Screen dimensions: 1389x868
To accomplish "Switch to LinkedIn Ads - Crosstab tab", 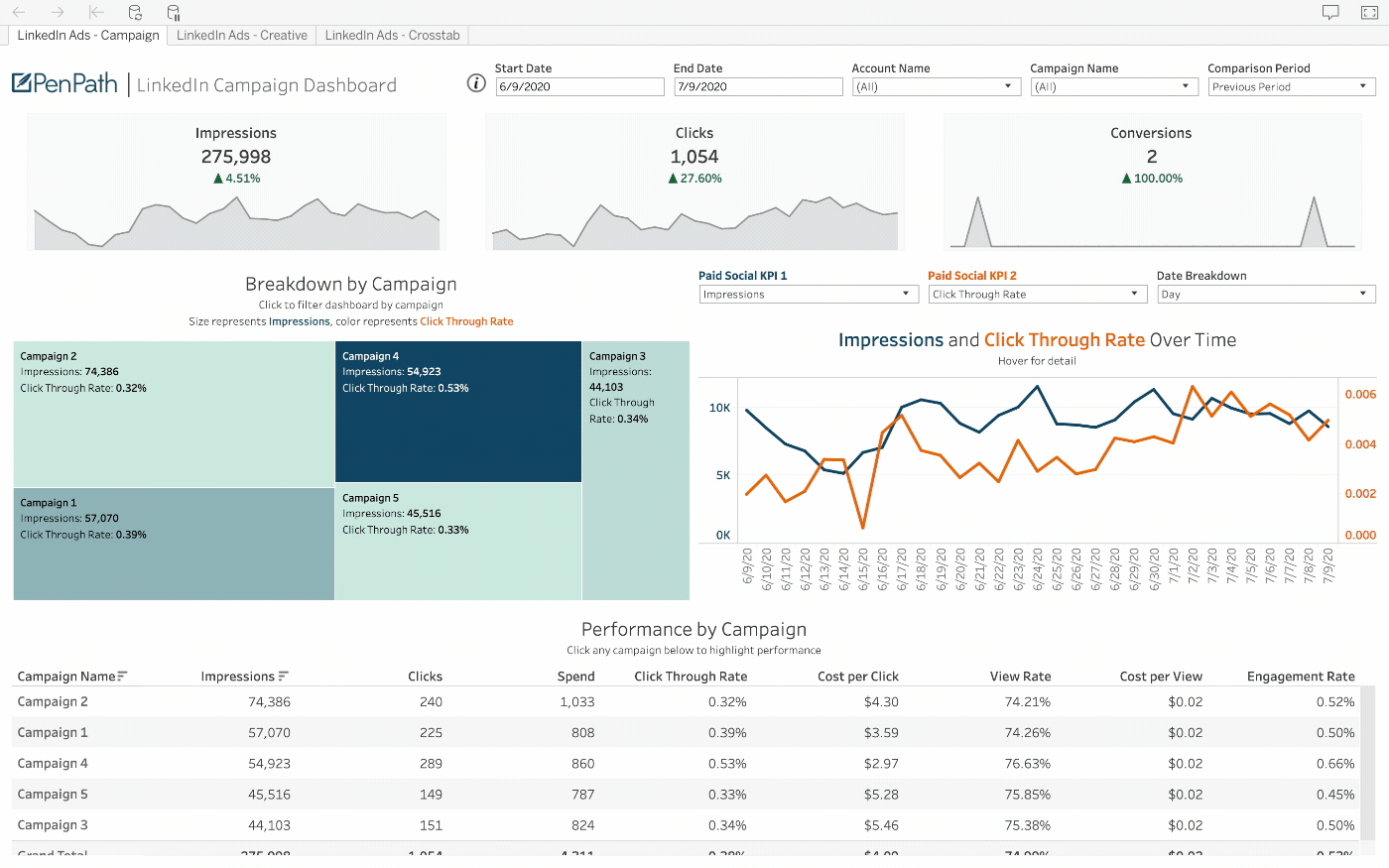I will coord(393,35).
